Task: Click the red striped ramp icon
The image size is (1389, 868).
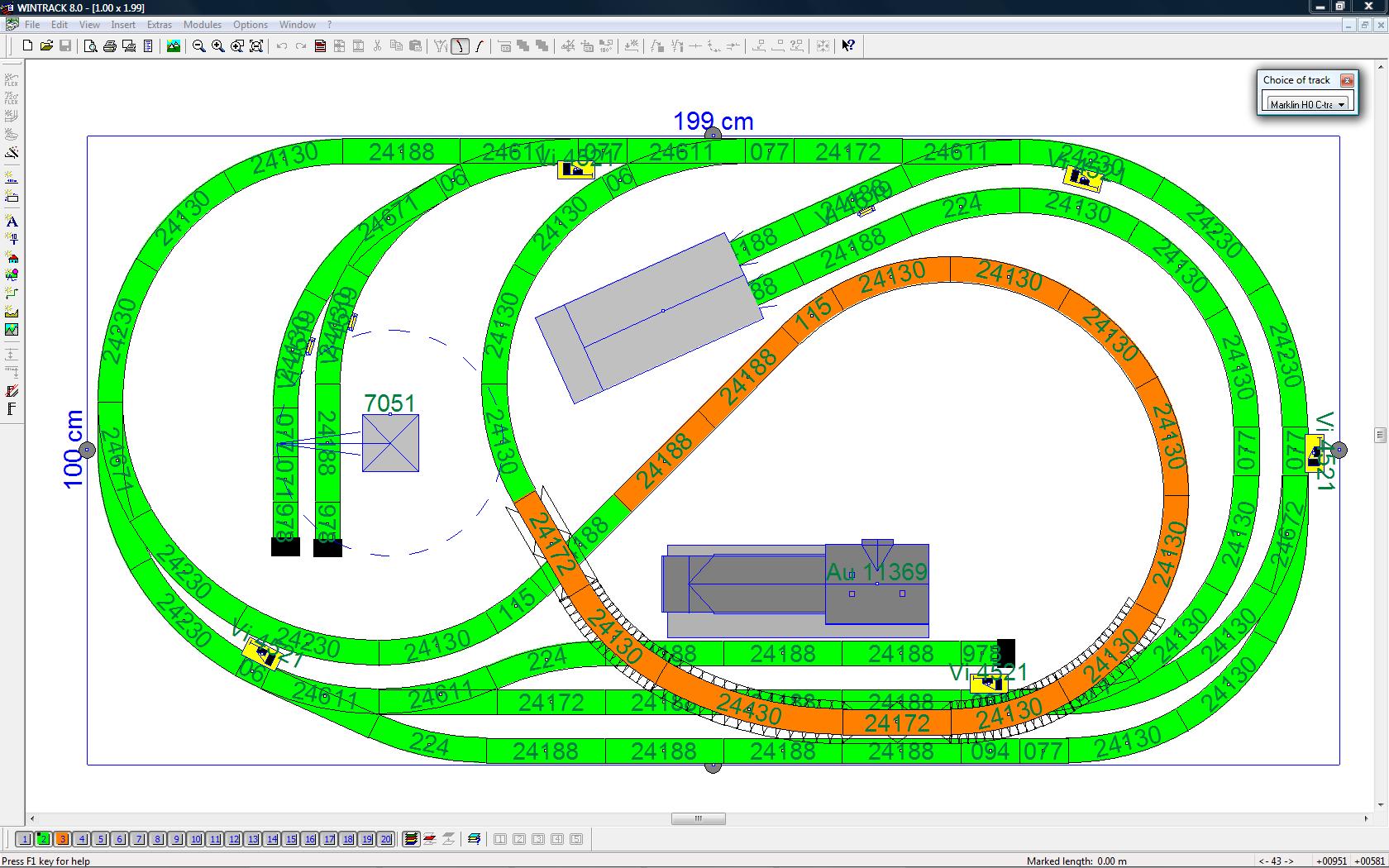Action: point(12,391)
